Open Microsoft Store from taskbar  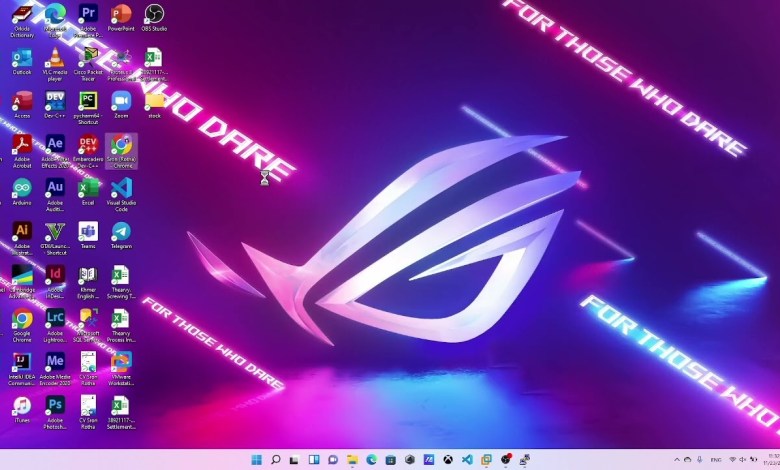click(x=390, y=460)
